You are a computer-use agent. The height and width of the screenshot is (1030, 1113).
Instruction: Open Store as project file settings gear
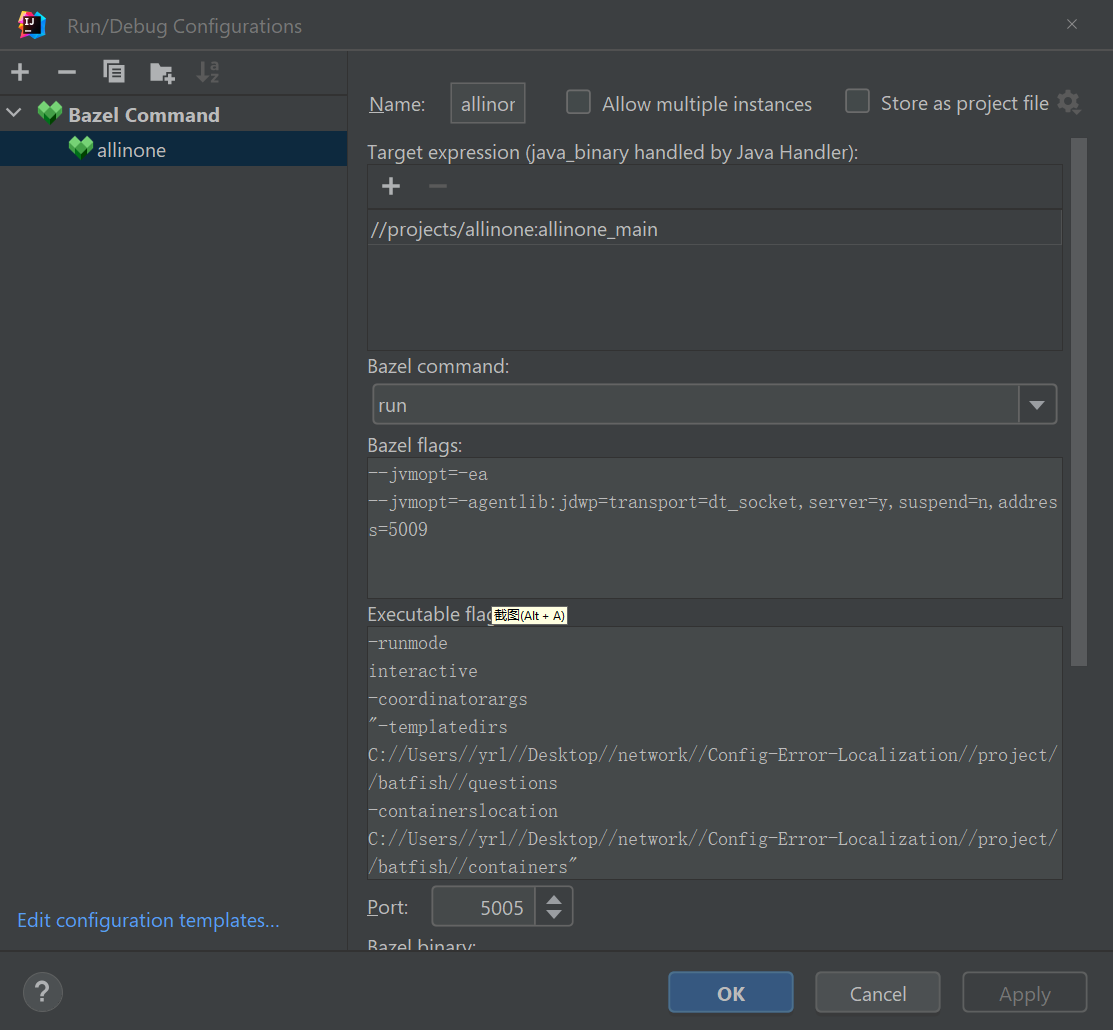click(1069, 102)
